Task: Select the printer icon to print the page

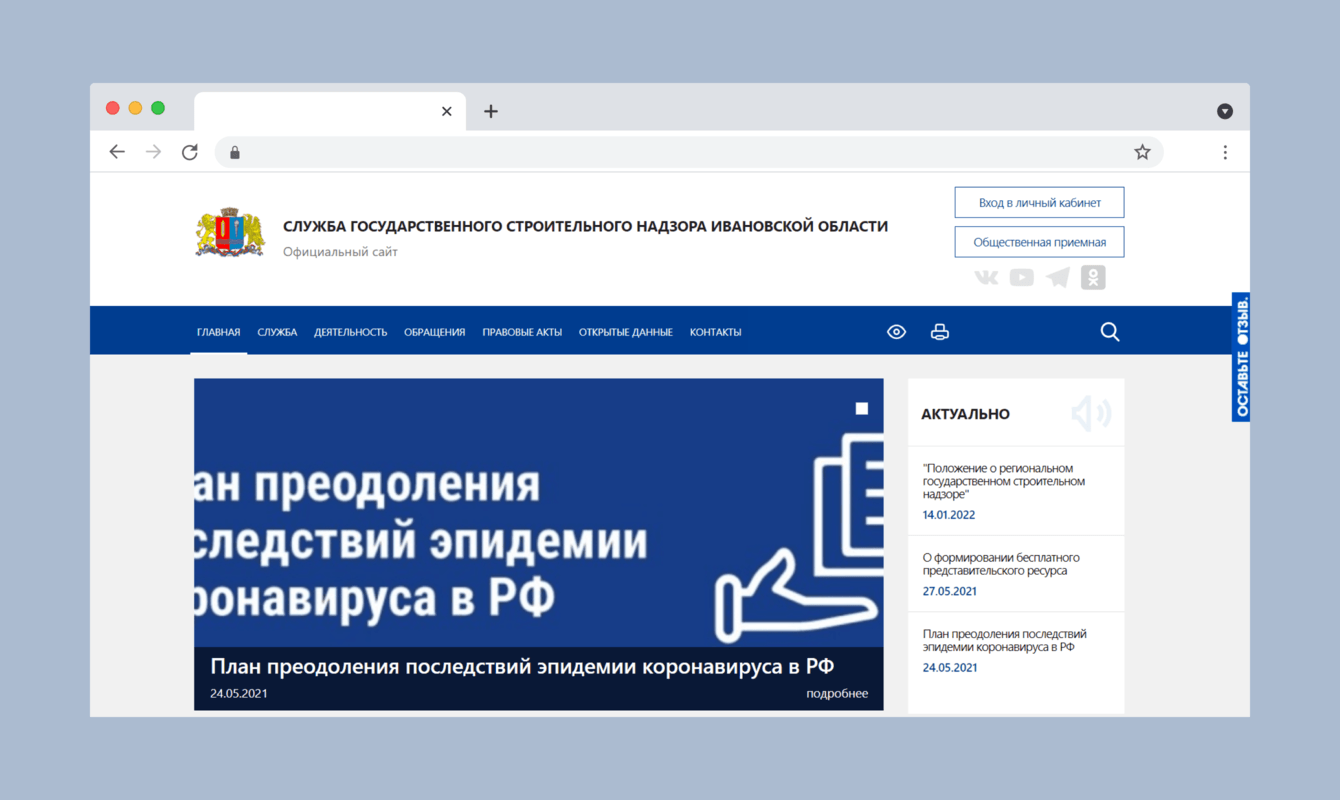Action: (939, 331)
